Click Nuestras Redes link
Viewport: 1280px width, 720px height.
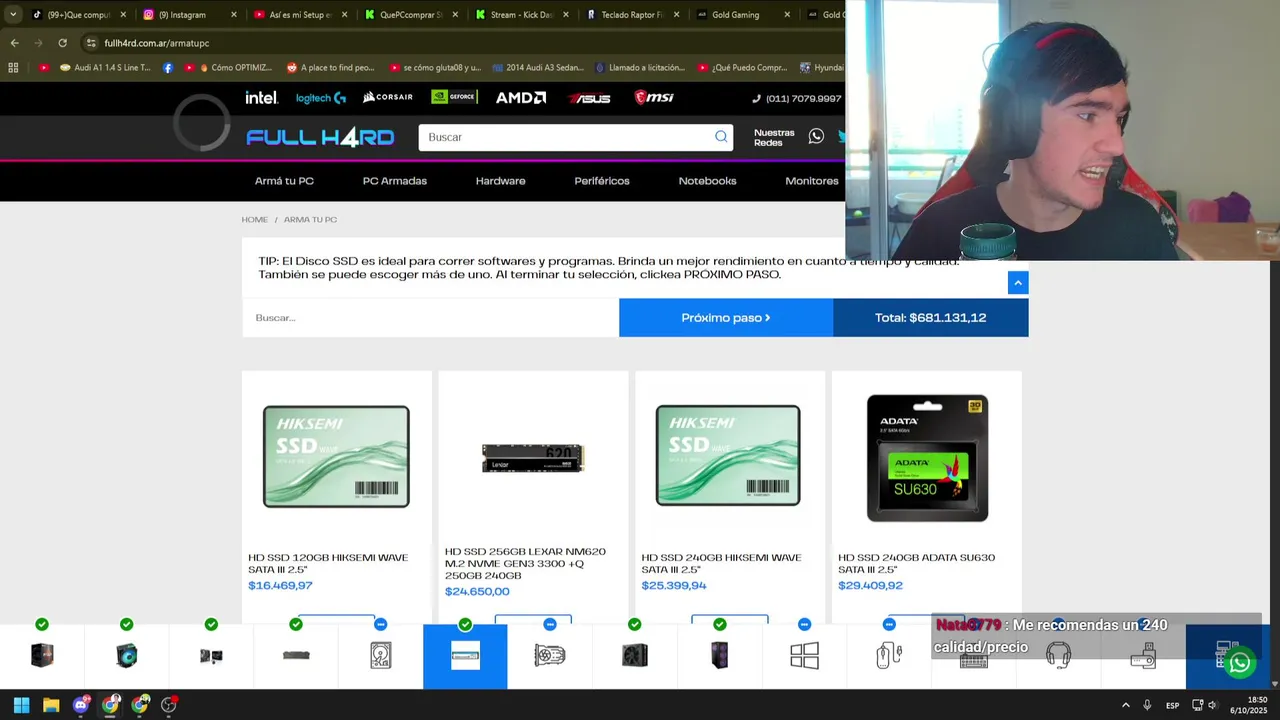tap(774, 137)
